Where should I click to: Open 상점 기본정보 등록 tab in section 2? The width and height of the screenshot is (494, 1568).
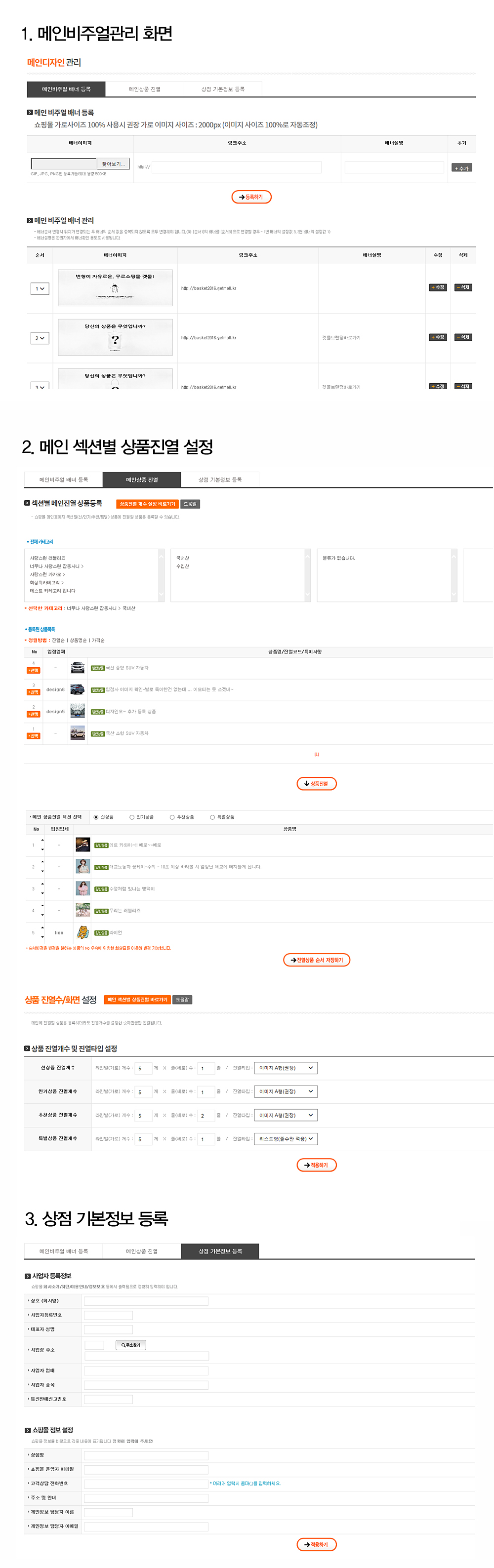pos(220,480)
